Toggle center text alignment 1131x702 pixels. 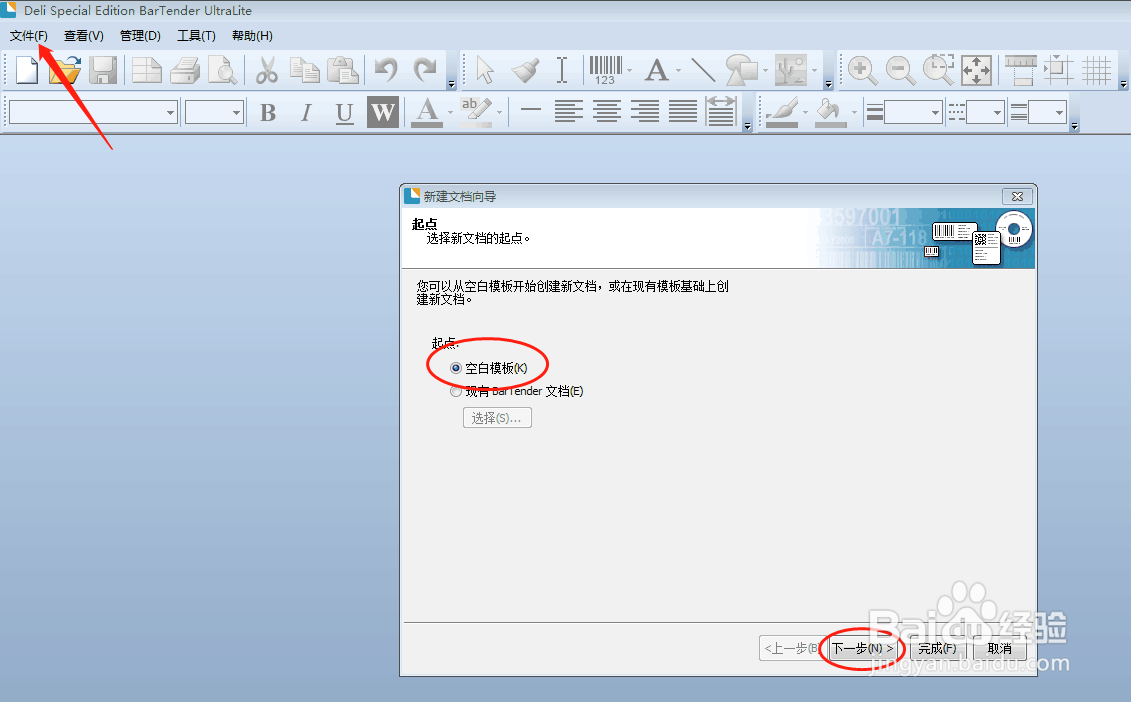[607, 112]
